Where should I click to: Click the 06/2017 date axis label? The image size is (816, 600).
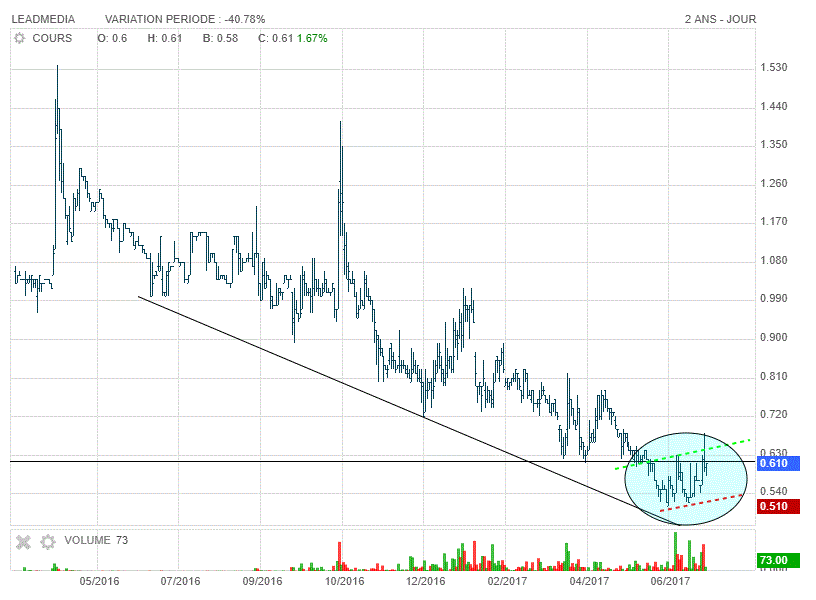[x=670, y=581]
